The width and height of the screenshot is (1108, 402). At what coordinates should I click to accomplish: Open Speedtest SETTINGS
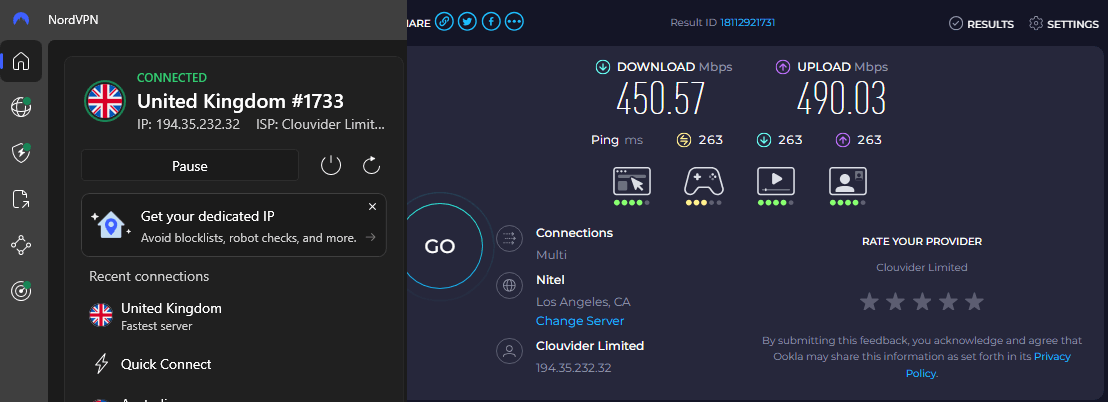point(1063,24)
